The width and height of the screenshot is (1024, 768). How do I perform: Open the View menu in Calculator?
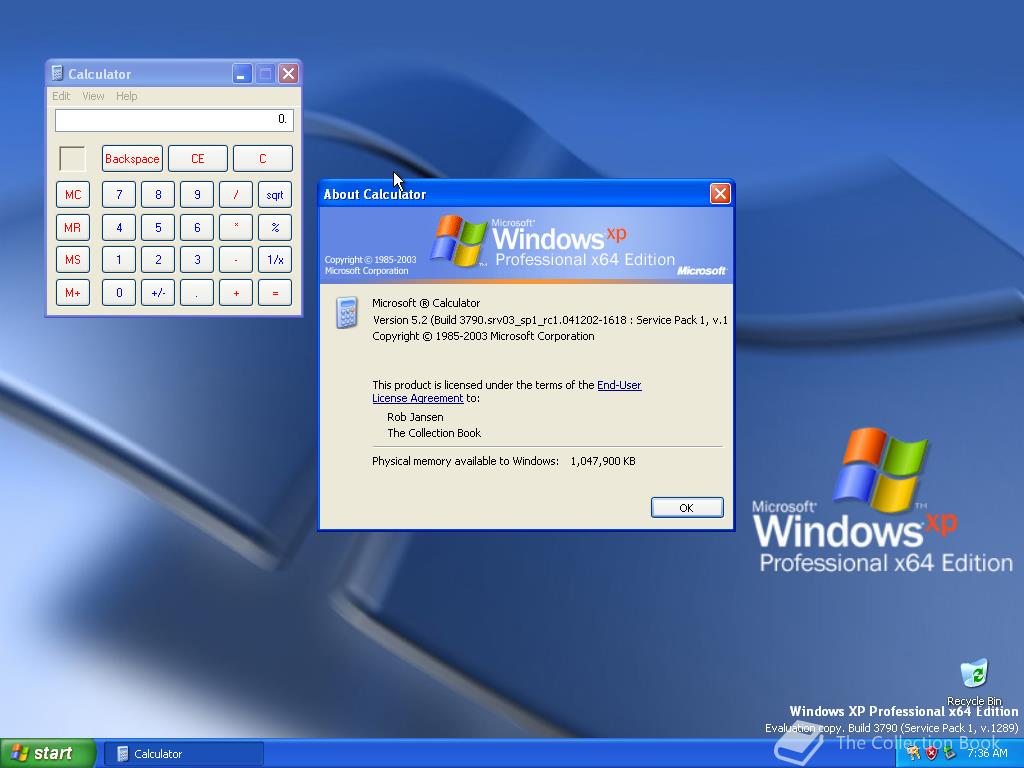pyautogui.click(x=93, y=96)
